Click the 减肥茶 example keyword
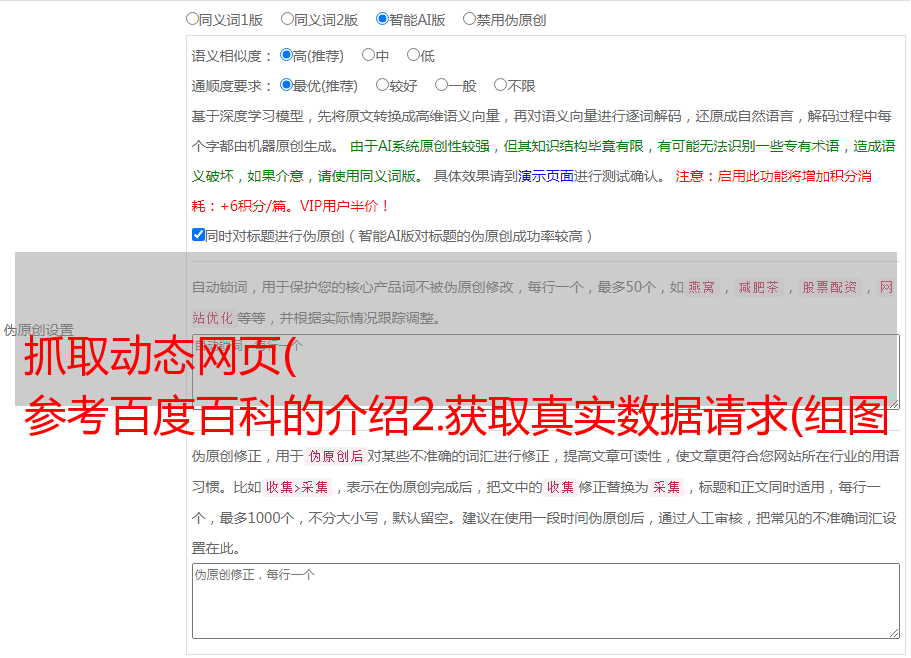This screenshot has height=658, width=911. 758,287
